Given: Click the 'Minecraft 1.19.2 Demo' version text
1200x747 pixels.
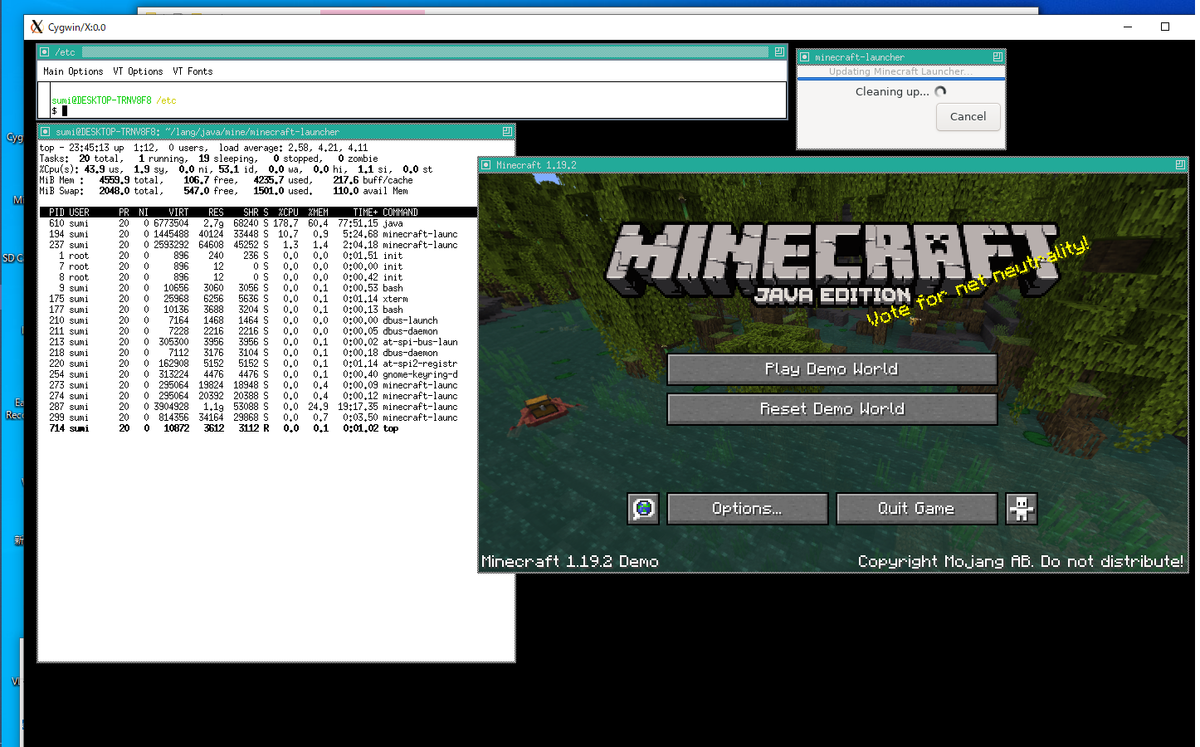Looking at the screenshot, I should click(570, 561).
